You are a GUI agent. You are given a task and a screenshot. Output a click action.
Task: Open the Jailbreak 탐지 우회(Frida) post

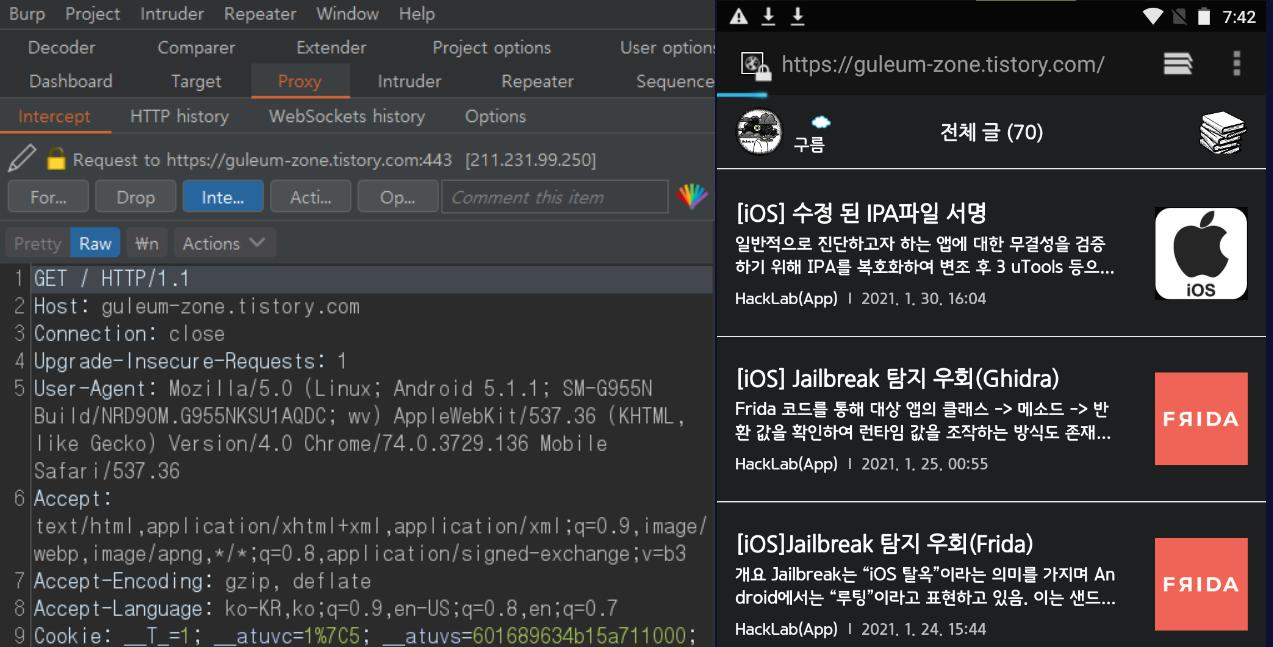click(x=884, y=544)
